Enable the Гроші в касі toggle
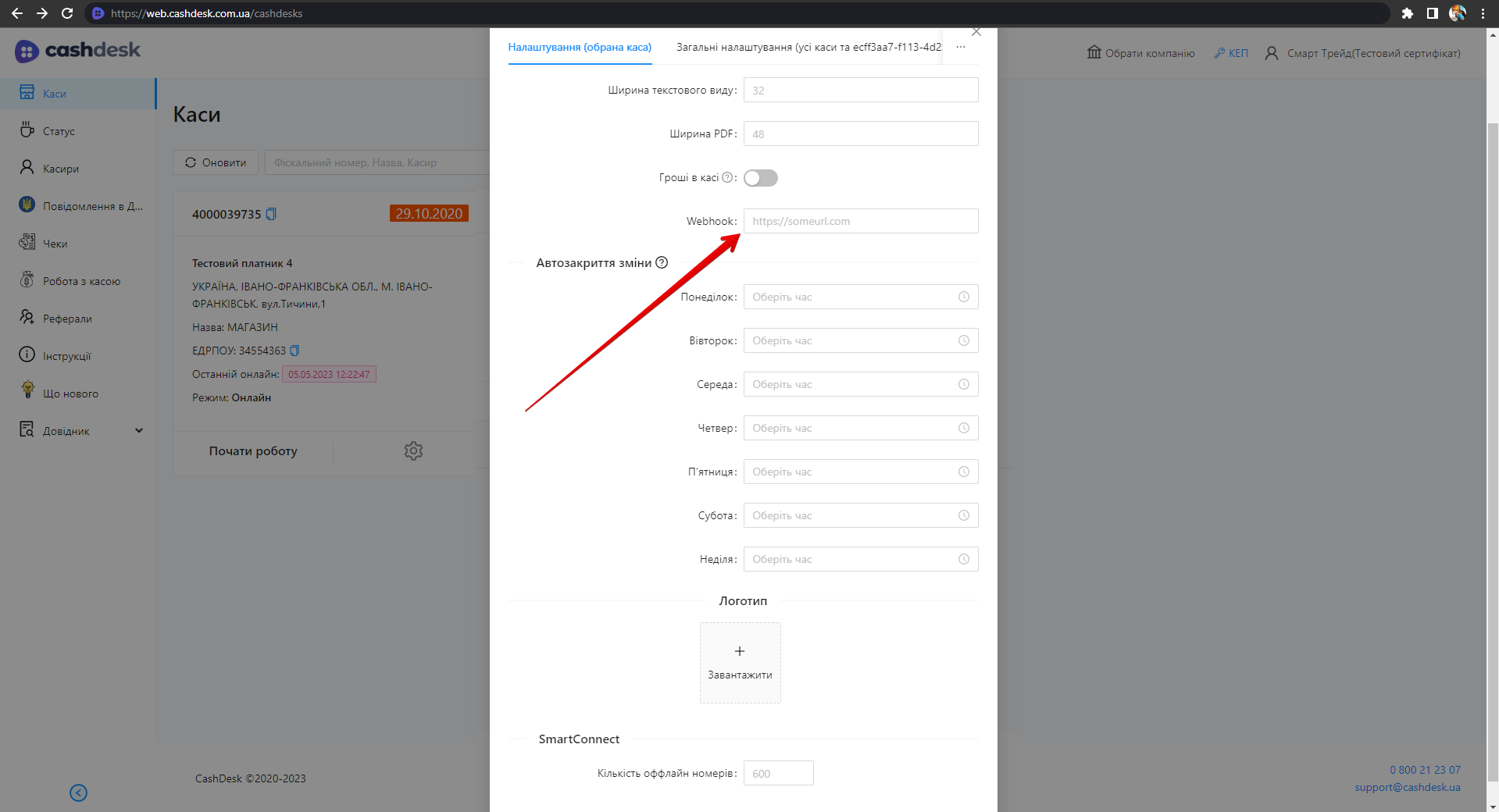1499x812 pixels. point(759,177)
